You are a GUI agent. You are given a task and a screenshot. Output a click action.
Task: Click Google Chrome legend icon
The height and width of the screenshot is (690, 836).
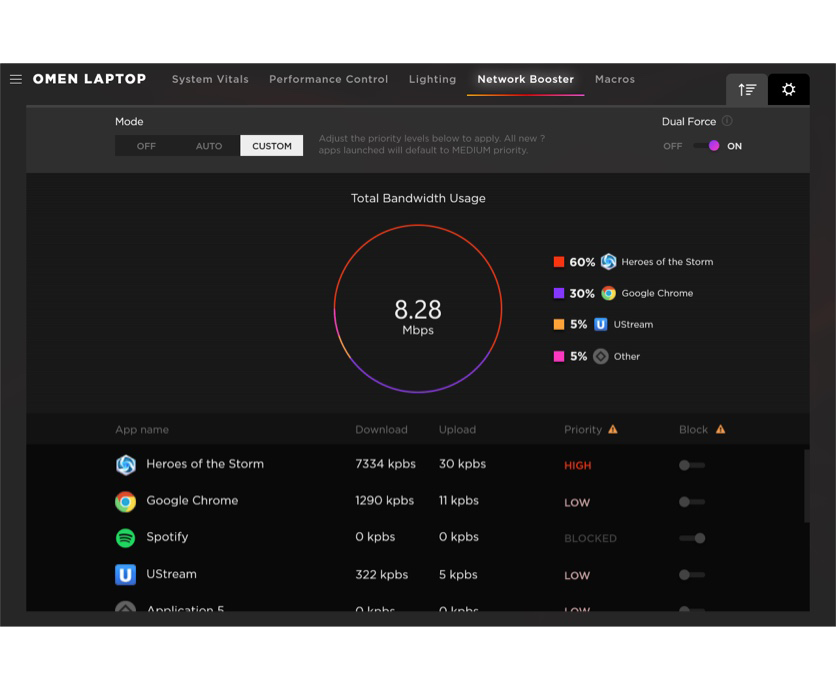click(x=608, y=293)
